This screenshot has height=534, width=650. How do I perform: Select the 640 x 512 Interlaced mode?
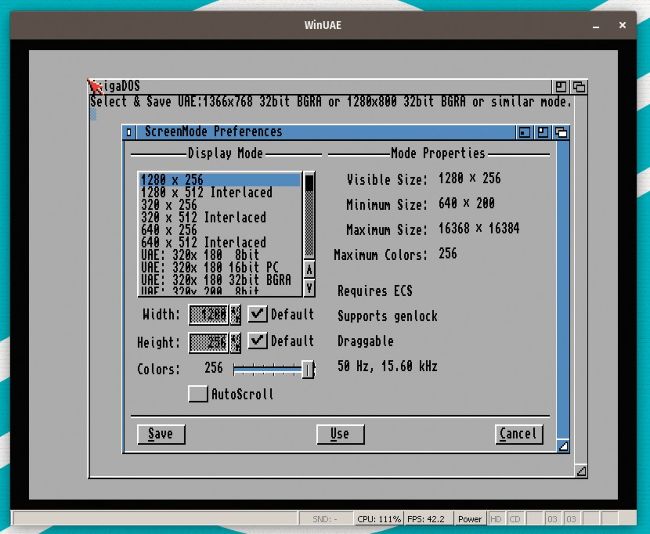204,242
